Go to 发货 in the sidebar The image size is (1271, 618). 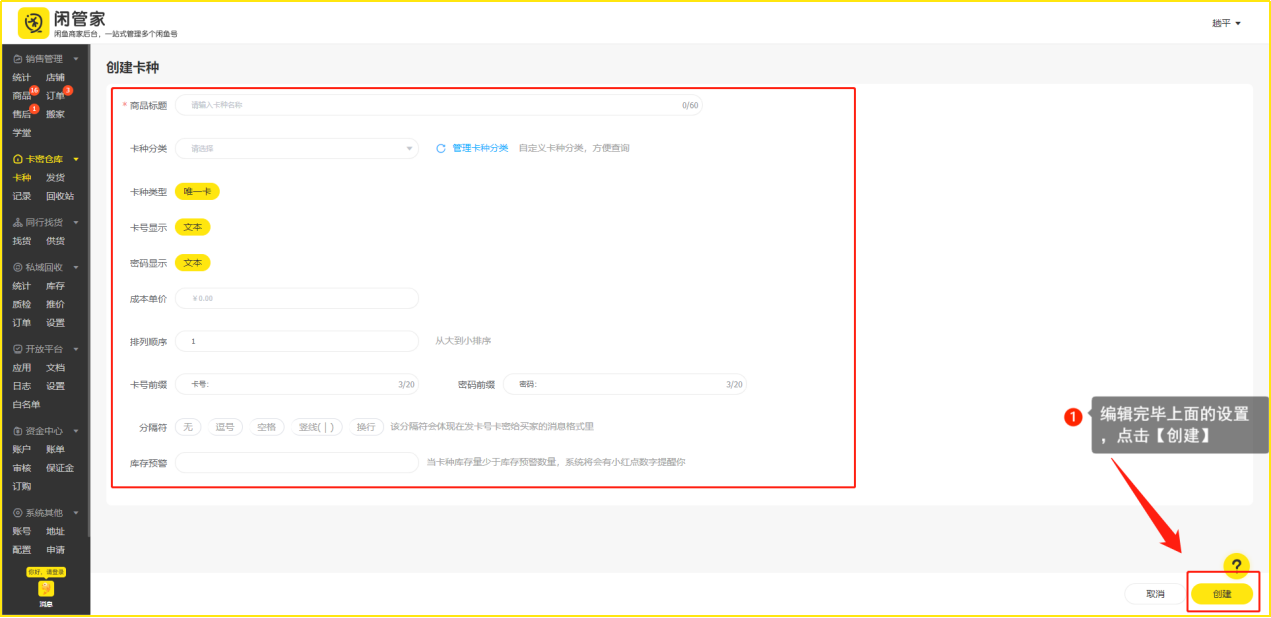tap(55, 178)
